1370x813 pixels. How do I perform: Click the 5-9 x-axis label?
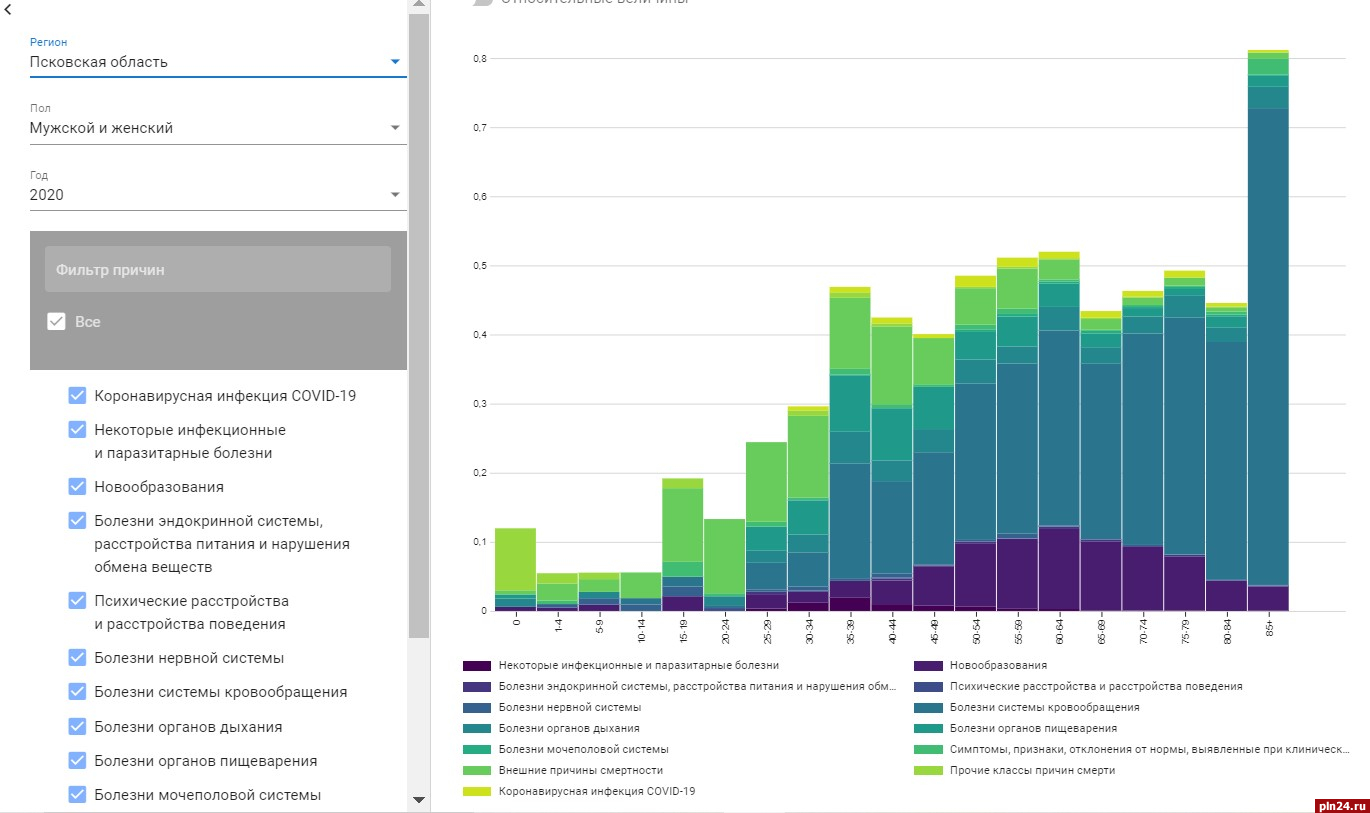click(x=600, y=625)
